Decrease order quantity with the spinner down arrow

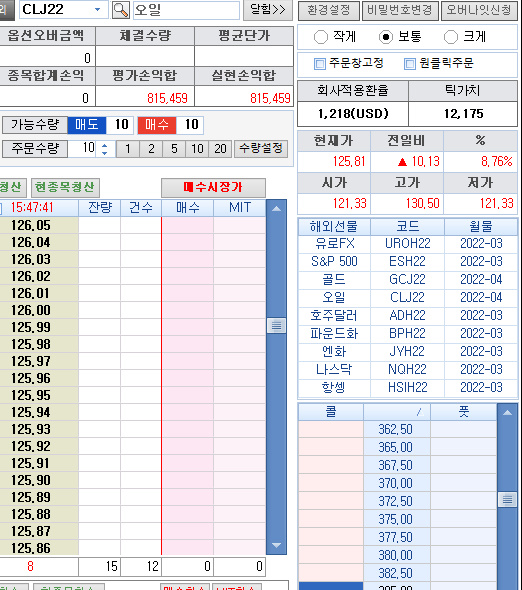[105, 153]
